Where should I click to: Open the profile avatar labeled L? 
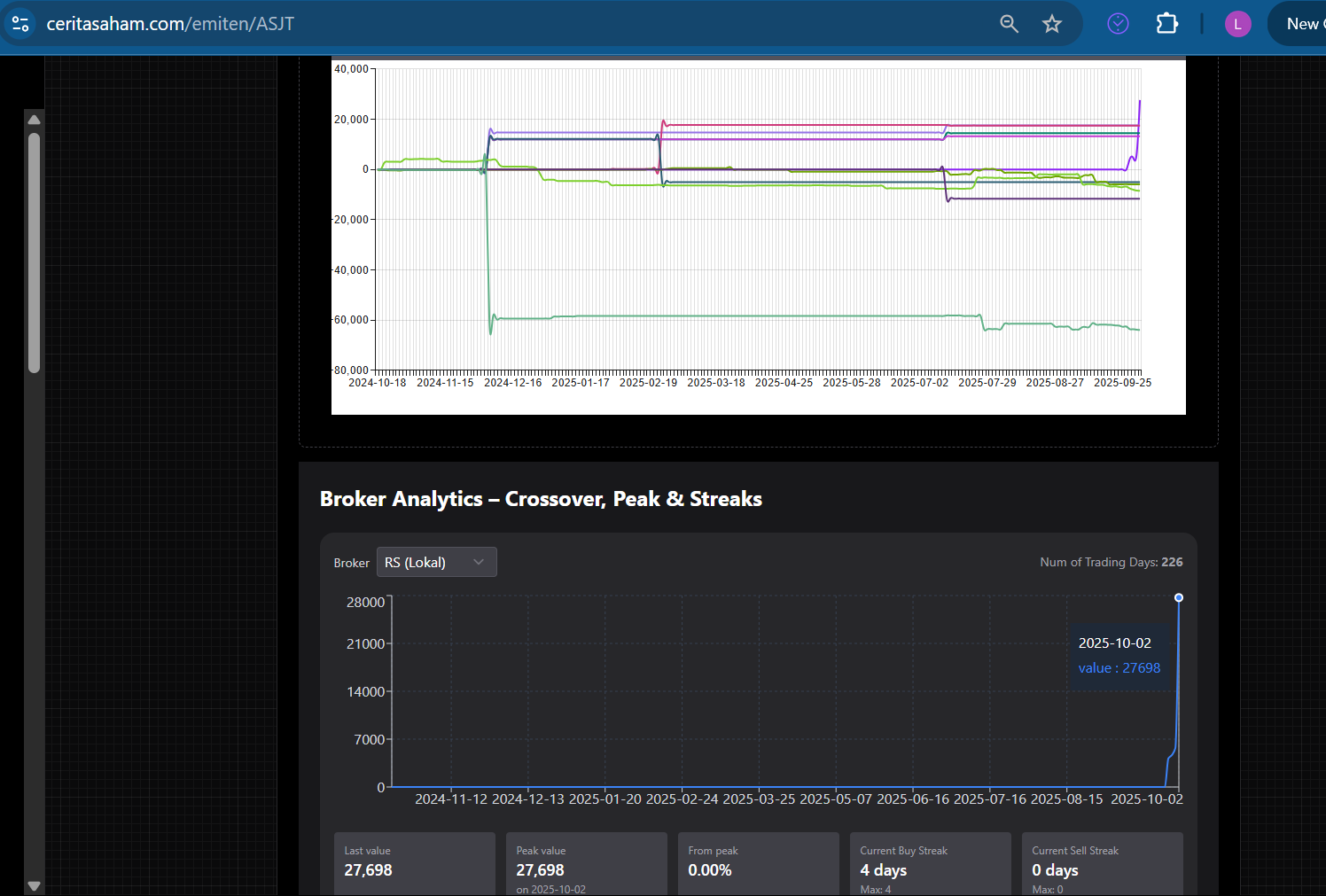click(x=1237, y=24)
